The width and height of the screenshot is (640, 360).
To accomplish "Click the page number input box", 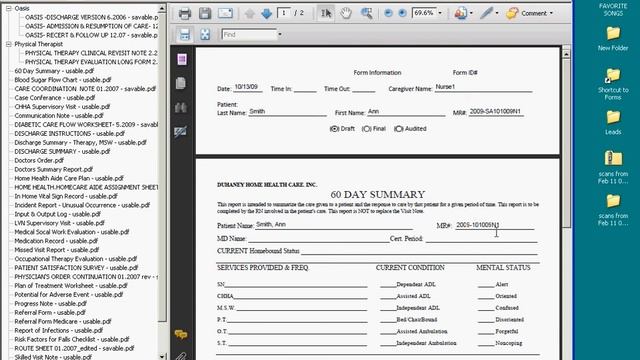I will 284,13.
